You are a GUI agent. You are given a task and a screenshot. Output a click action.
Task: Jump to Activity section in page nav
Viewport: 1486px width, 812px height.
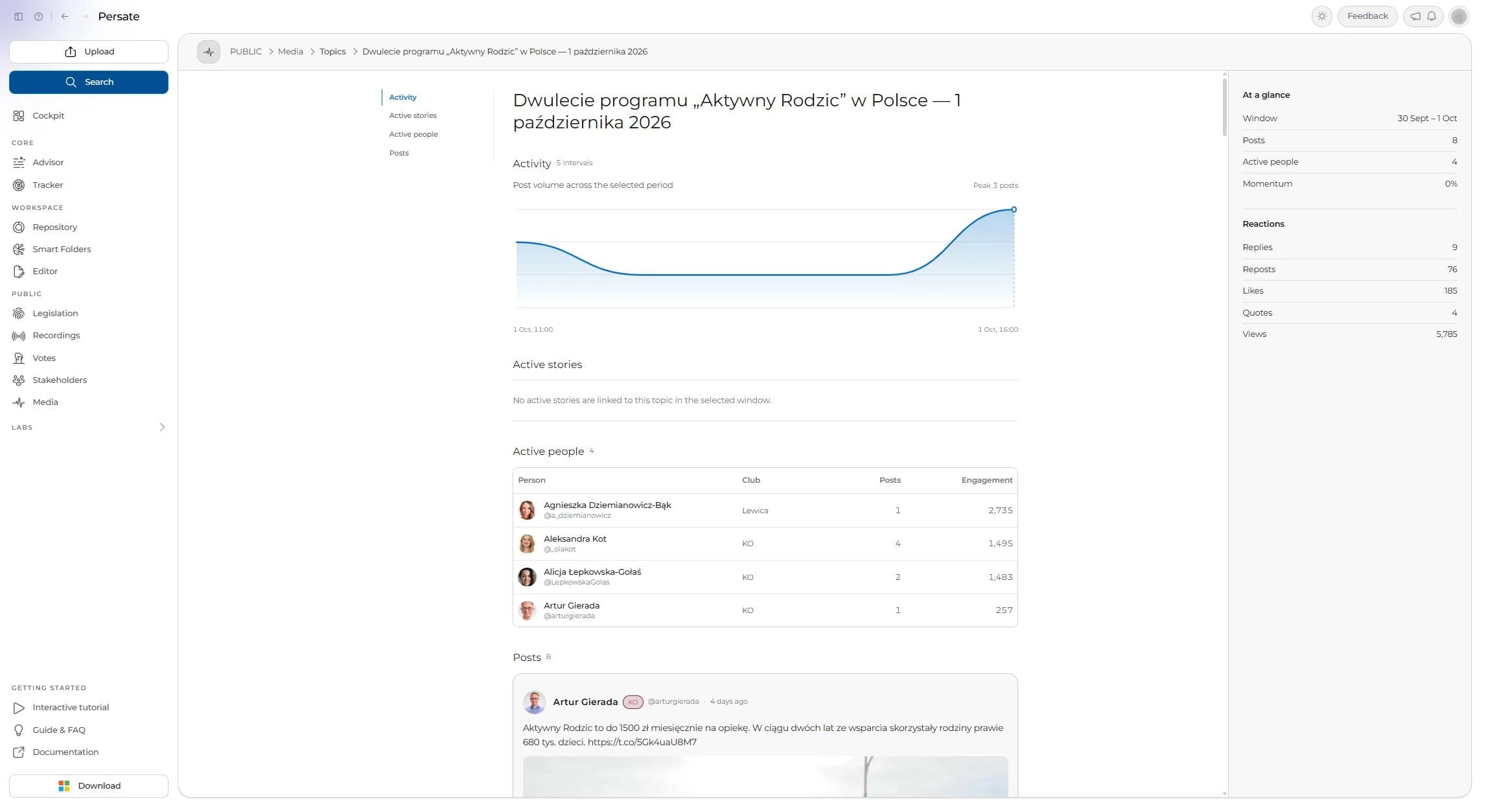(402, 97)
